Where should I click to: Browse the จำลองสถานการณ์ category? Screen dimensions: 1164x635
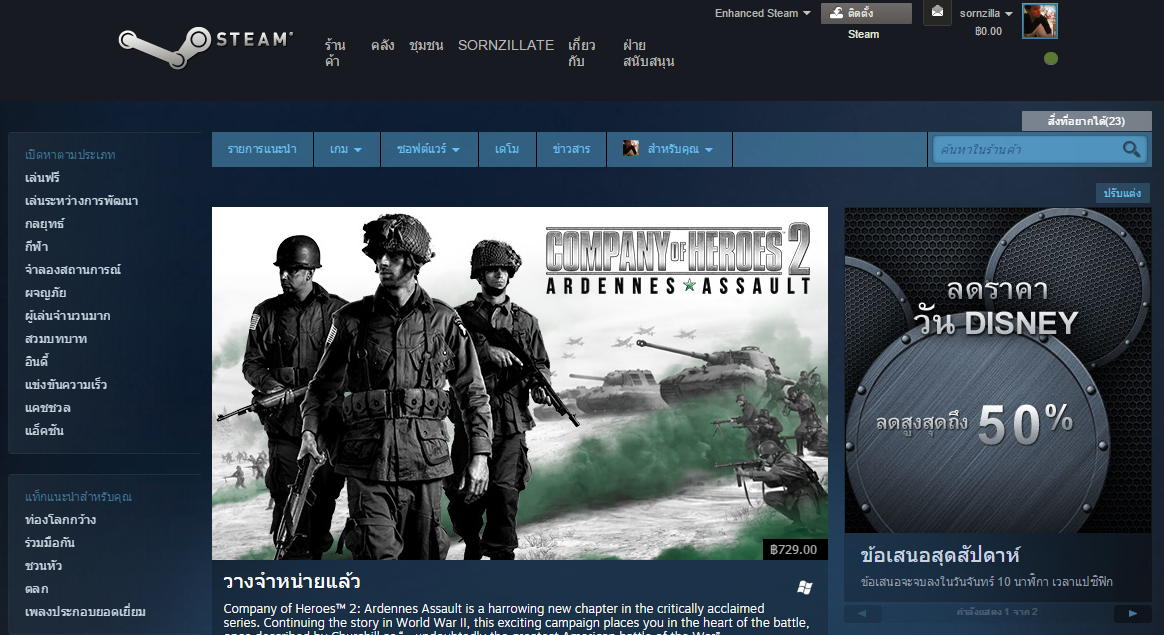click(73, 270)
